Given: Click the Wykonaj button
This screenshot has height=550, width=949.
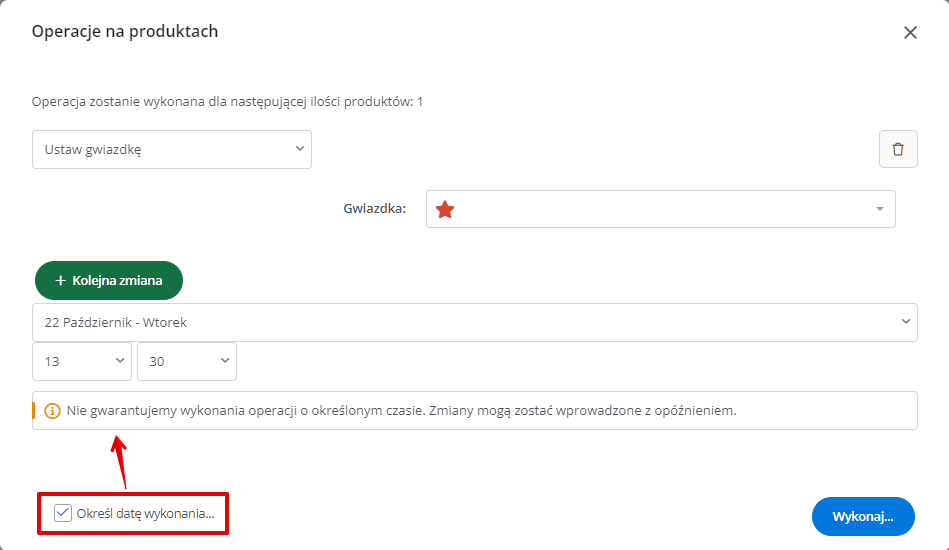Looking at the screenshot, I should pos(863,517).
